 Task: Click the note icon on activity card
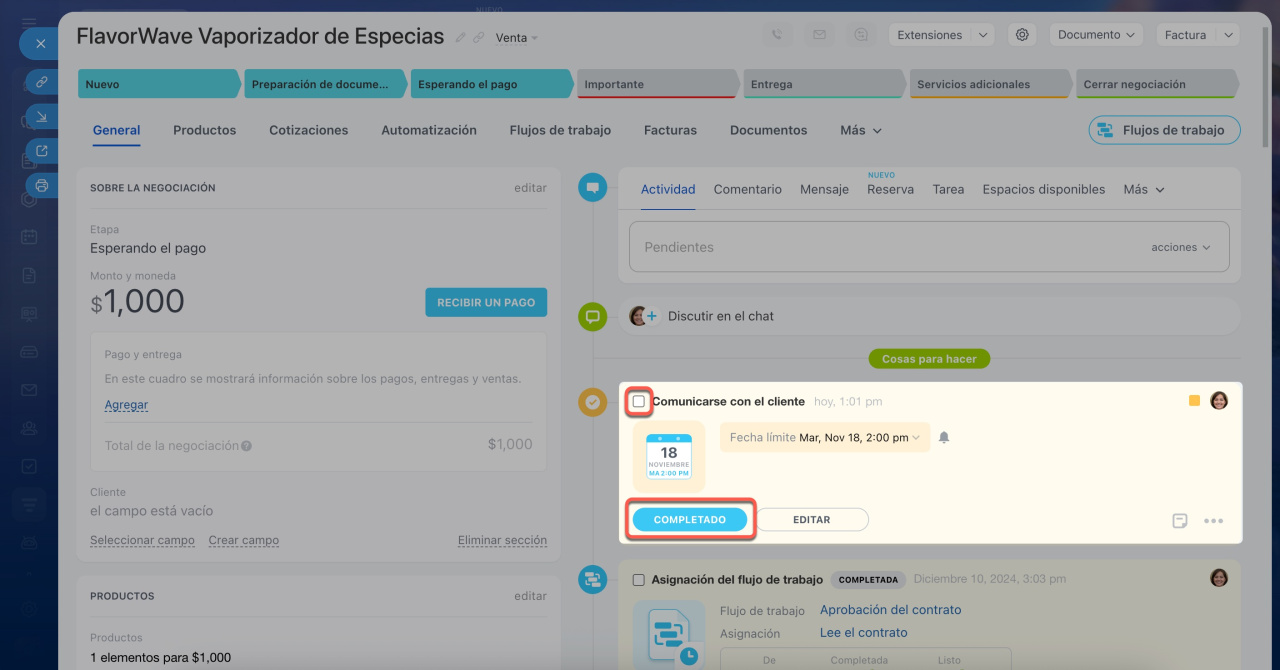(x=1180, y=521)
